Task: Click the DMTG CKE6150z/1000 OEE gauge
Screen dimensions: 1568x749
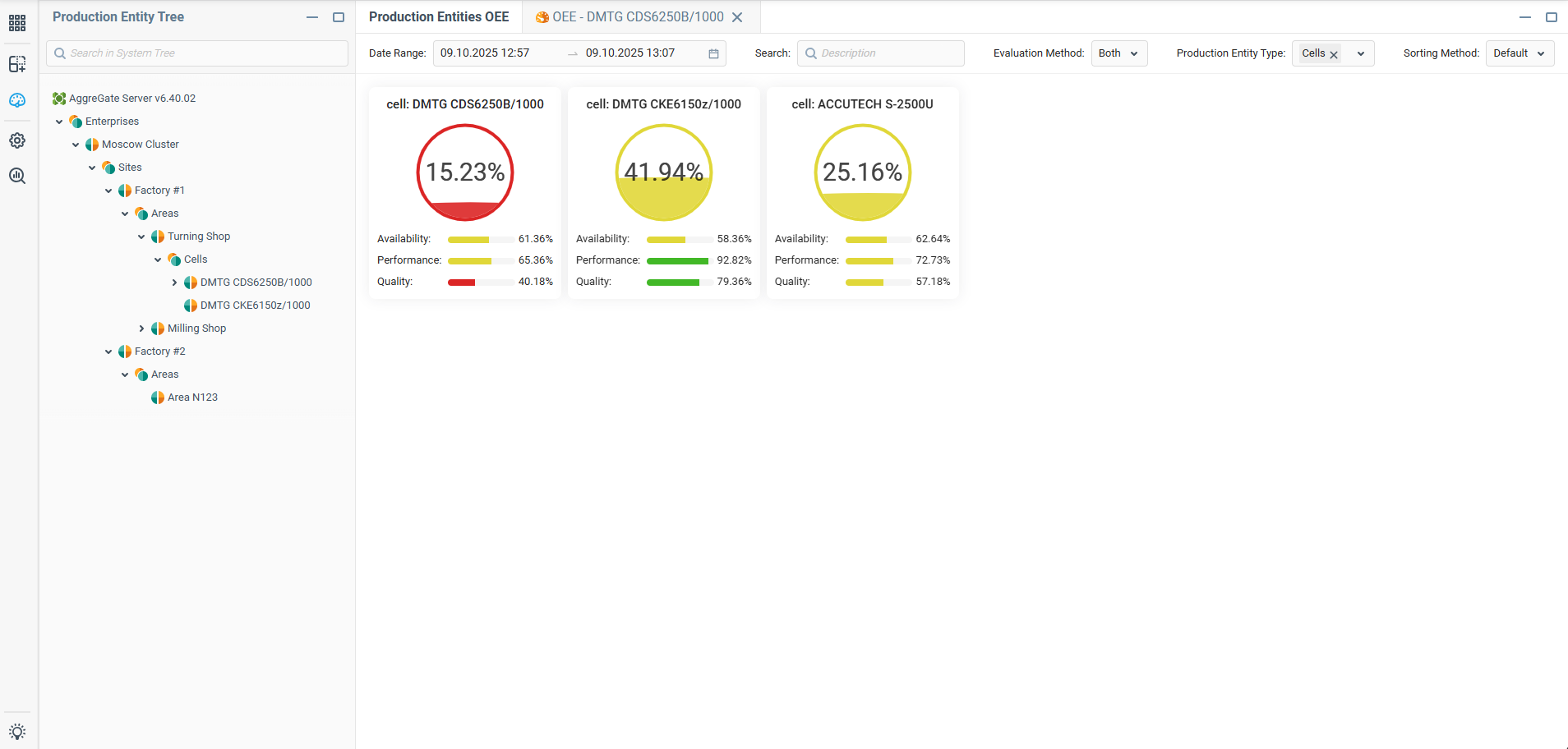Action: point(663,172)
